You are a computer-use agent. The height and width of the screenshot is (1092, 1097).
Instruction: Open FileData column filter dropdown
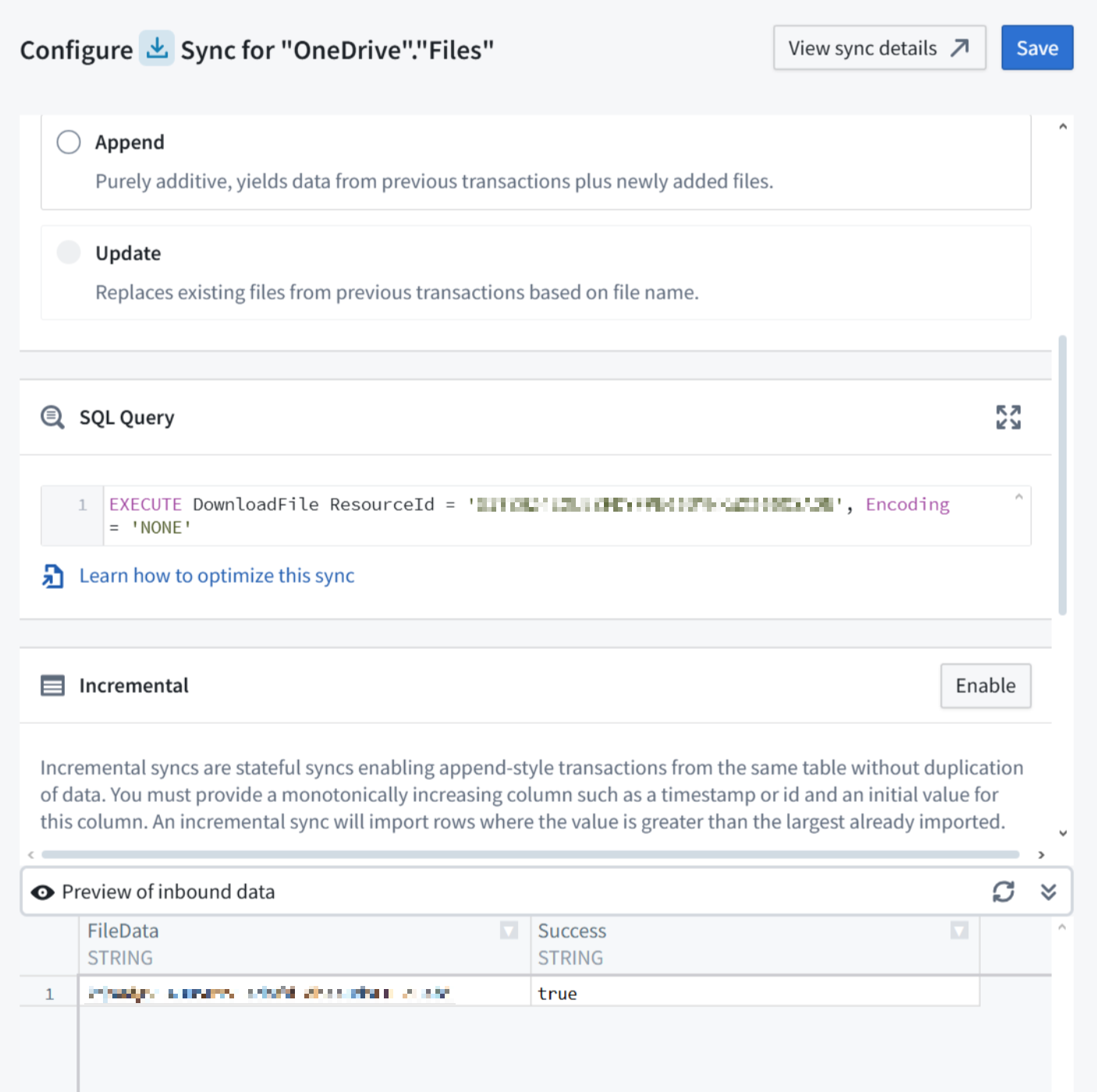pos(509,931)
